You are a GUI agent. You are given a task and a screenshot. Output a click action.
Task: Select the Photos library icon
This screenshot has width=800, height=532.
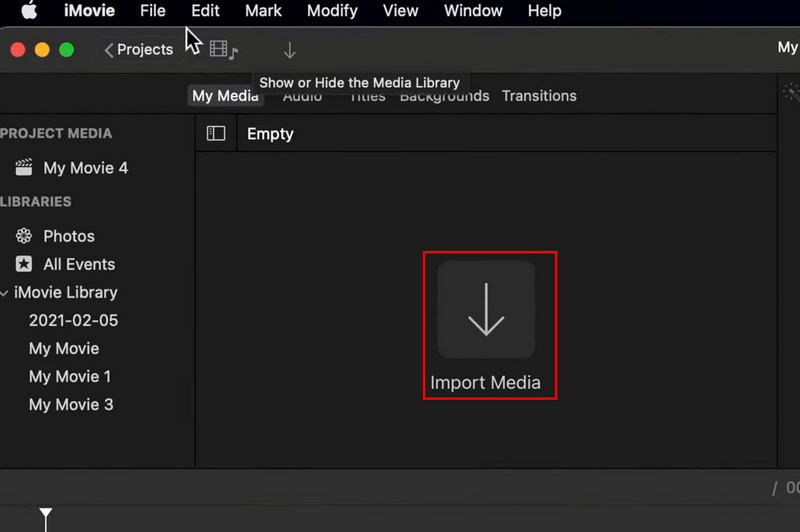pos(24,236)
